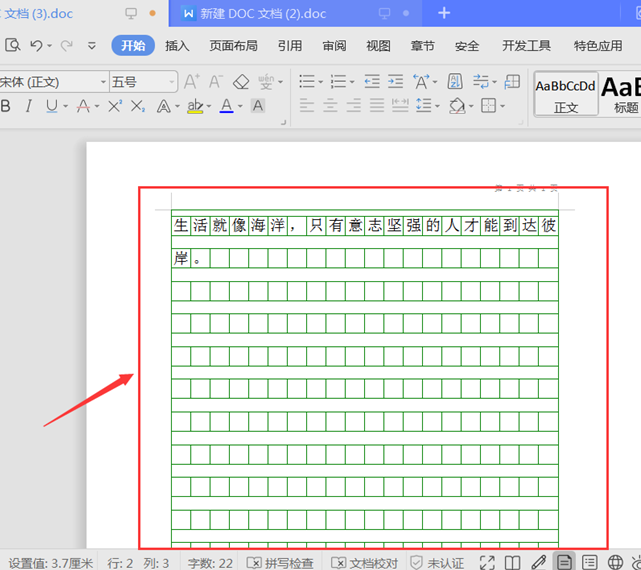Show or hide paragraph marks icon
Image resolution: width=641 pixels, height=570 pixels.
pos(480,82)
